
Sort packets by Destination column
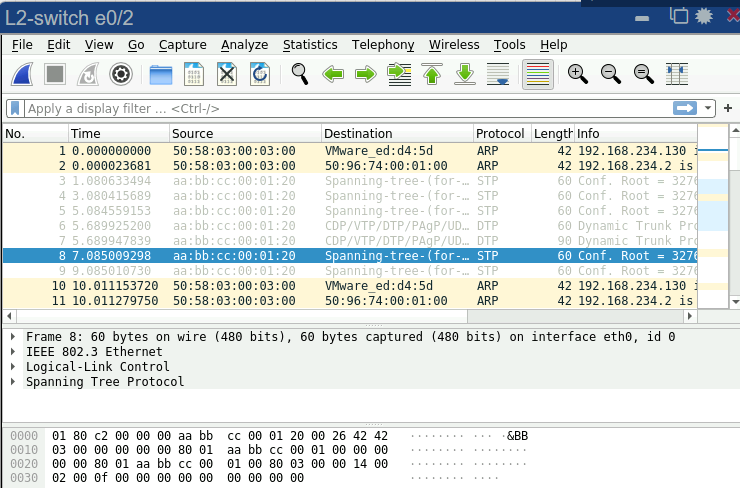pos(397,134)
